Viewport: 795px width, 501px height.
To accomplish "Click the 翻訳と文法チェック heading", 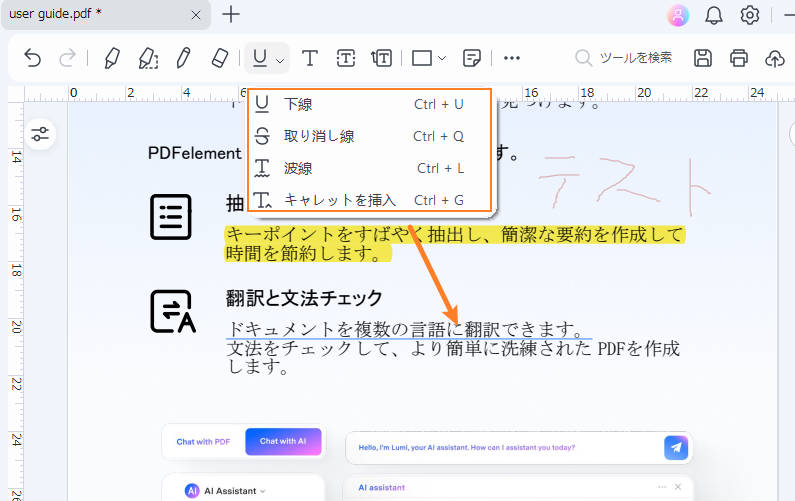I will [x=304, y=298].
